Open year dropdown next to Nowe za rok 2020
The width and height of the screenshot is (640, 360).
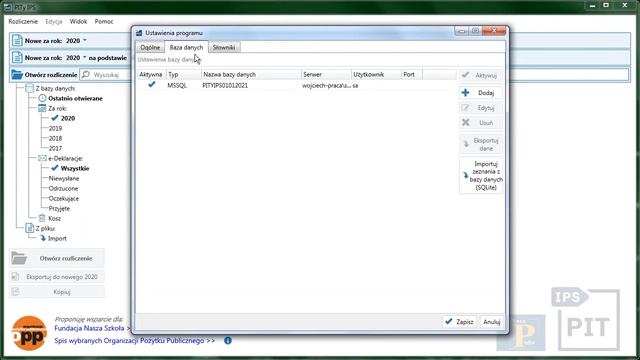click(85, 40)
